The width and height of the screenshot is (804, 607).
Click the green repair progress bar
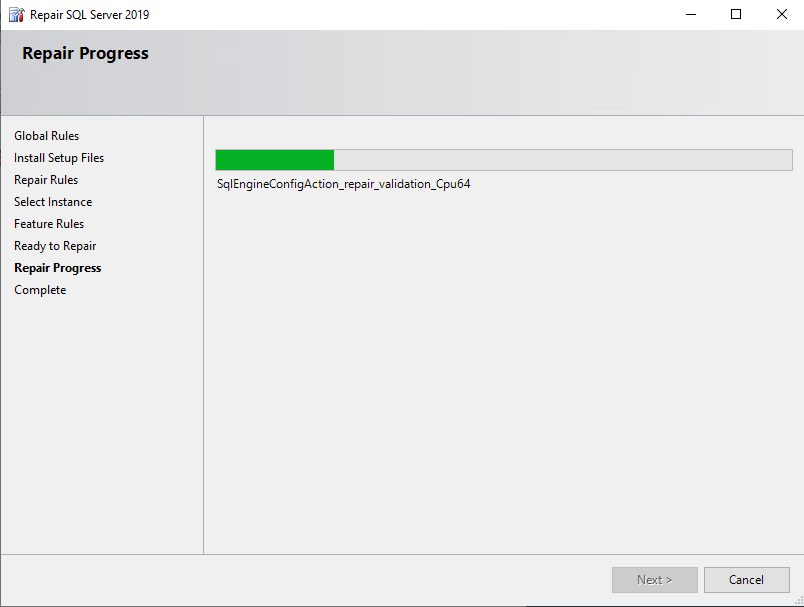tap(504, 160)
